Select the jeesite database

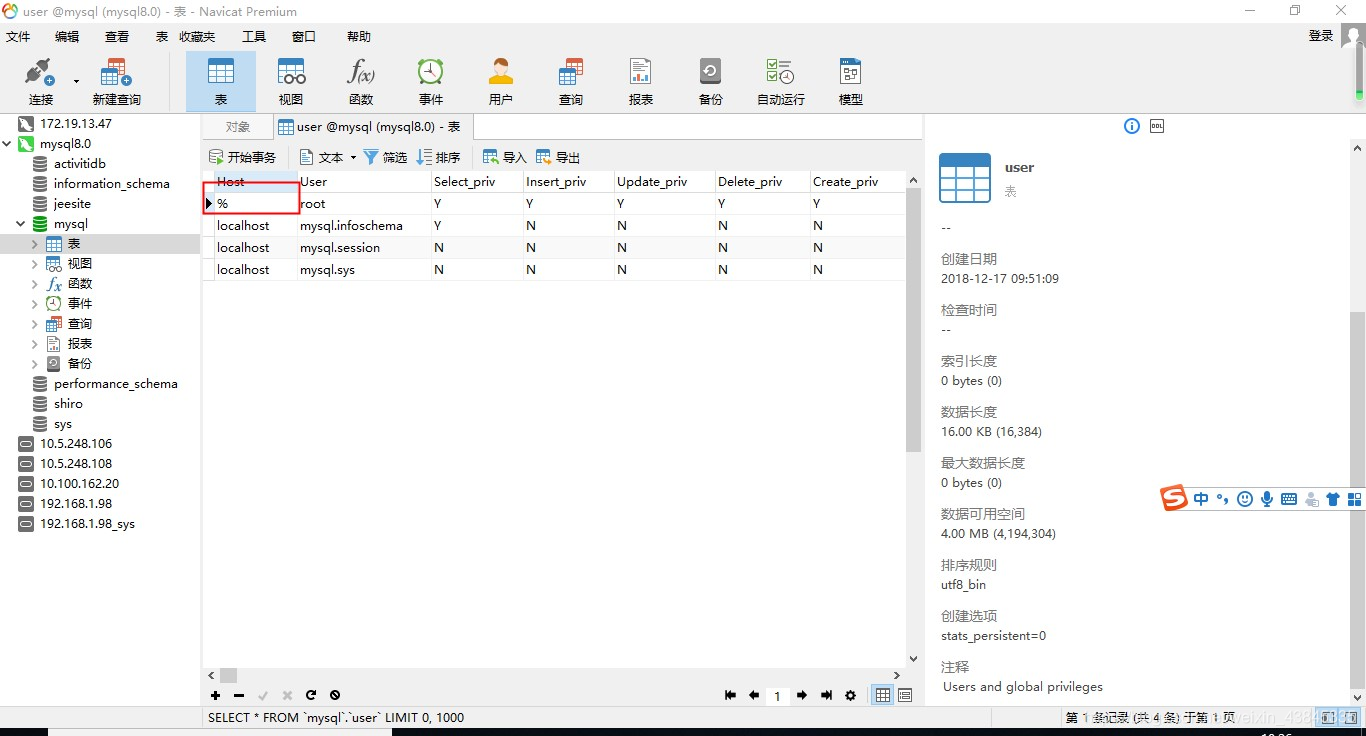(72, 204)
